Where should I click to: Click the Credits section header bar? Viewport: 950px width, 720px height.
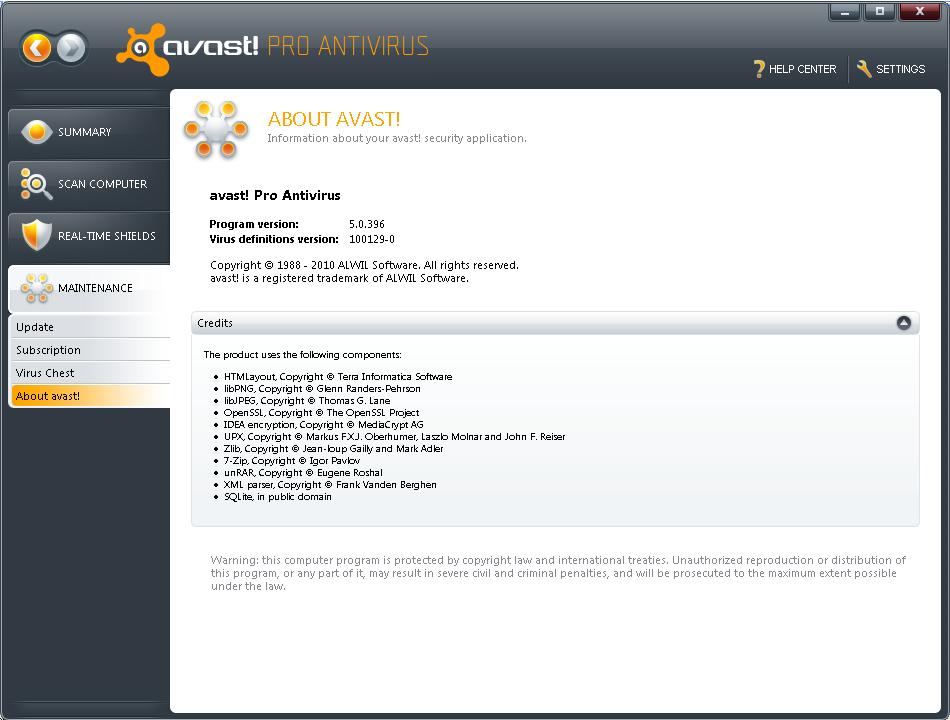click(x=555, y=323)
